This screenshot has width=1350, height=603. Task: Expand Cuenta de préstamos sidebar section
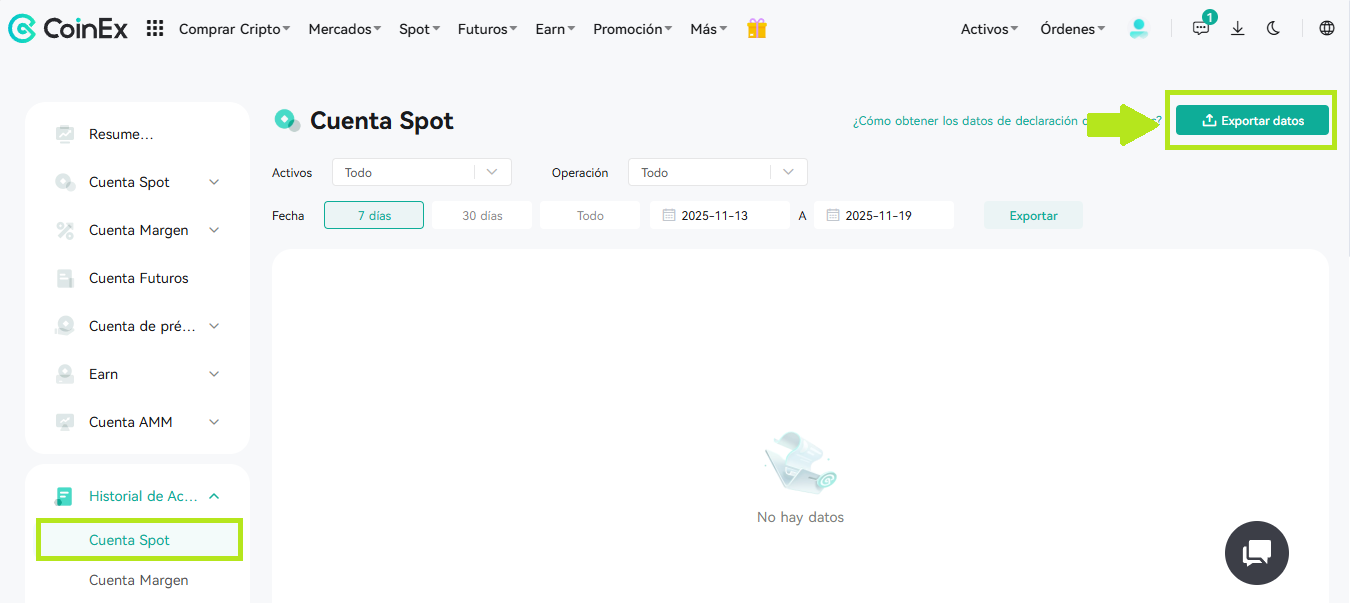[214, 326]
